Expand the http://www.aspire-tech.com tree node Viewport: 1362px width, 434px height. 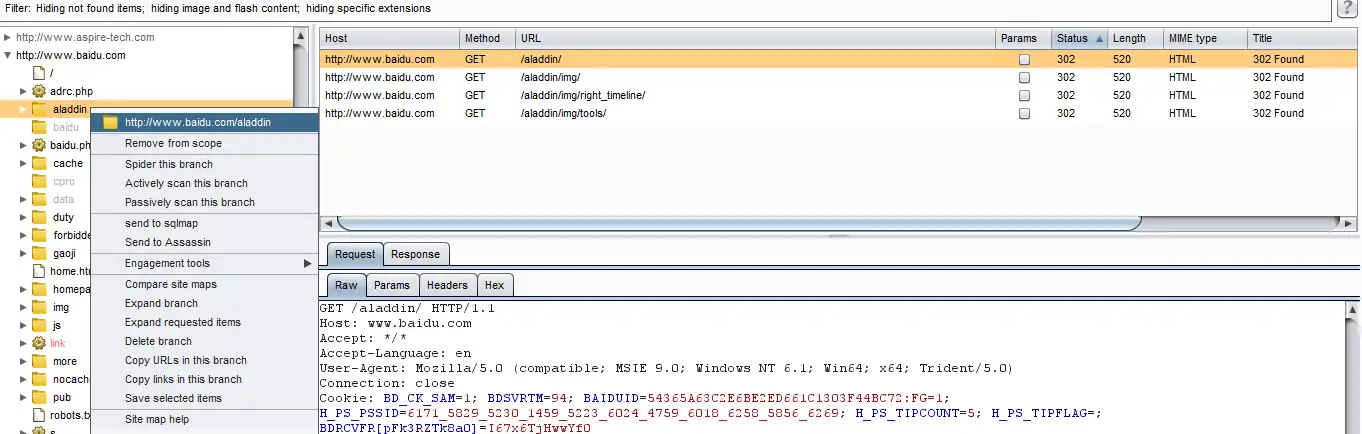[x=8, y=37]
